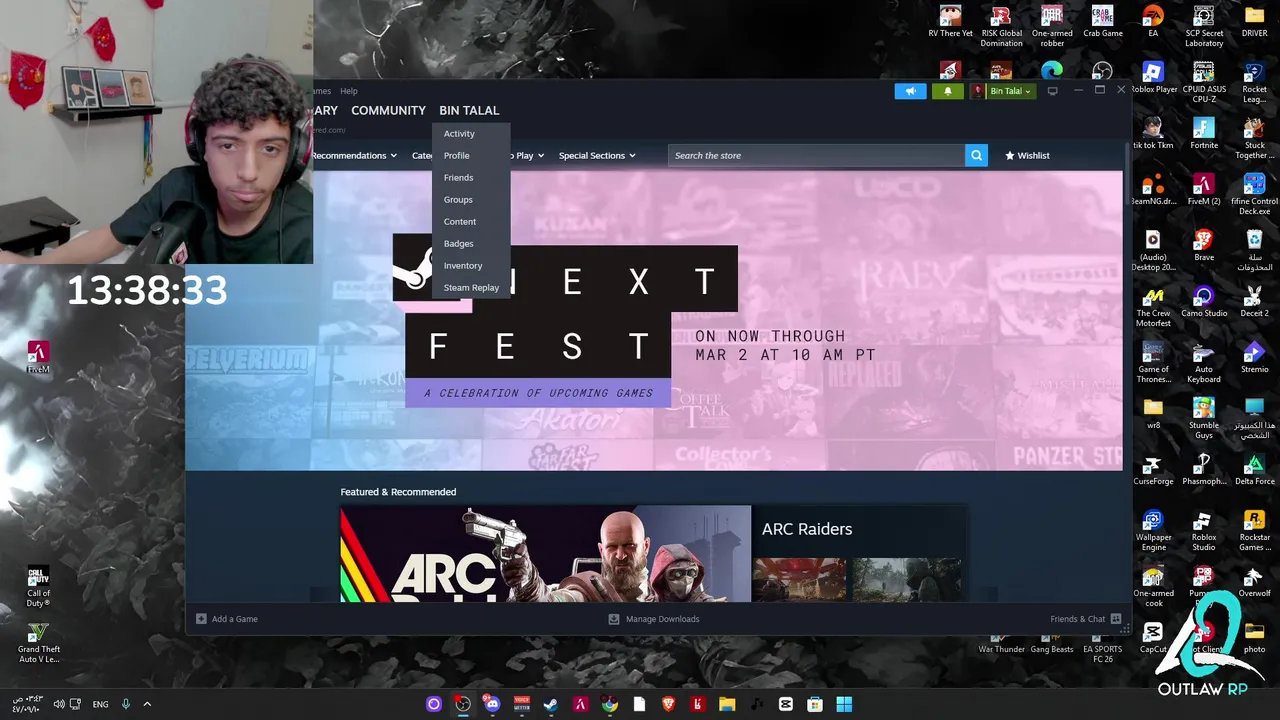
Task: Open the COMMUNITY tab in Steam
Action: tap(388, 110)
